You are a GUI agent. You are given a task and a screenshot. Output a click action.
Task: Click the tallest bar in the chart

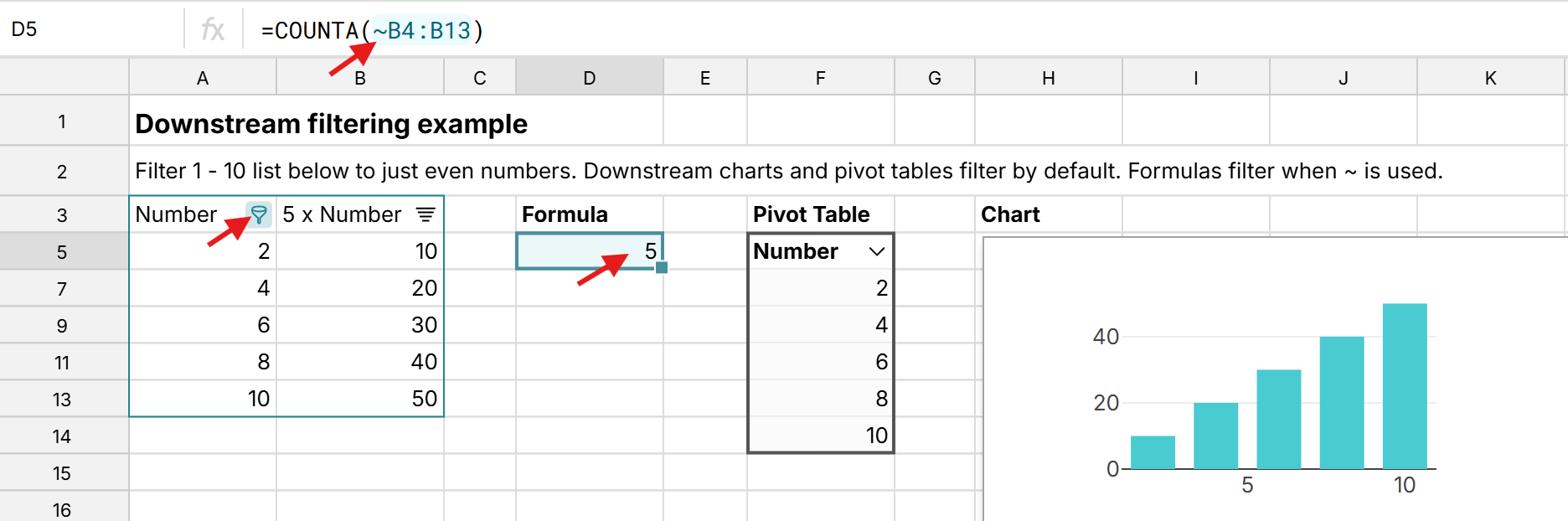point(1404,385)
